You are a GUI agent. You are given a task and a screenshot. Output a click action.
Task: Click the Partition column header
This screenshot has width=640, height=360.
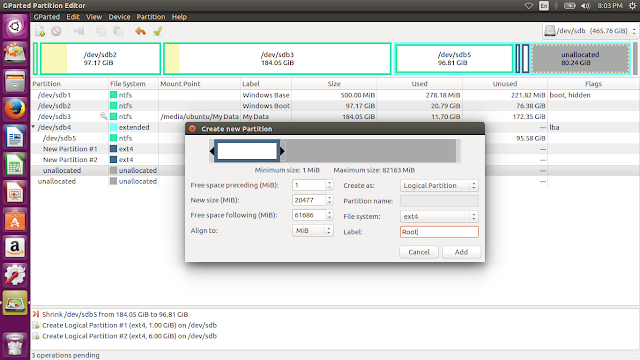[x=69, y=84]
